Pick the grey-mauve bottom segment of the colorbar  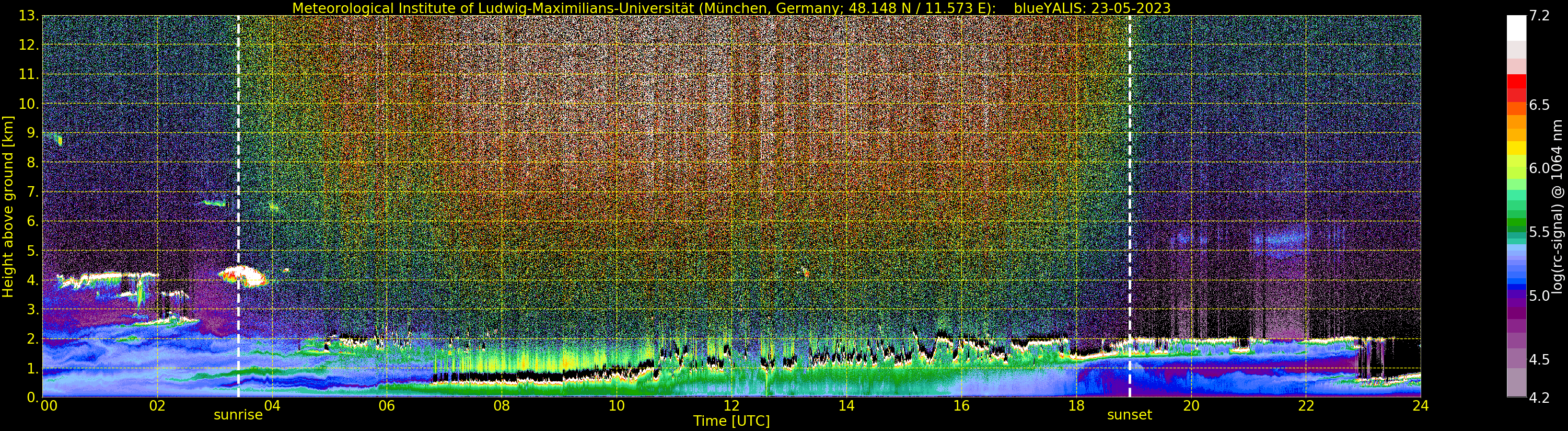(1516, 383)
